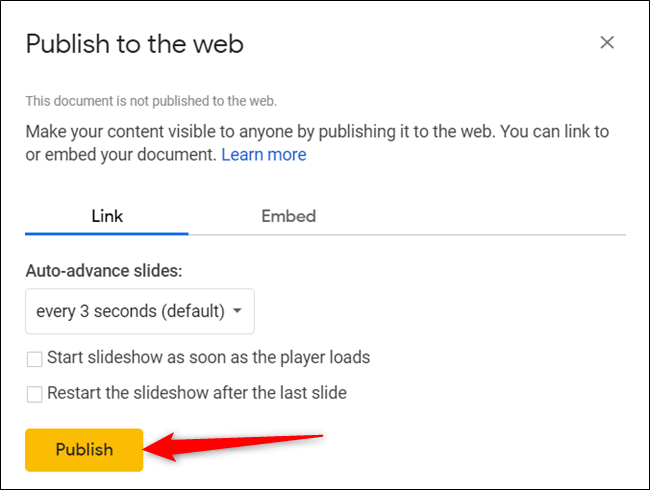650x490 pixels.
Task: Enable start slideshow when player loads checkbox
Action: pyautogui.click(x=35, y=359)
